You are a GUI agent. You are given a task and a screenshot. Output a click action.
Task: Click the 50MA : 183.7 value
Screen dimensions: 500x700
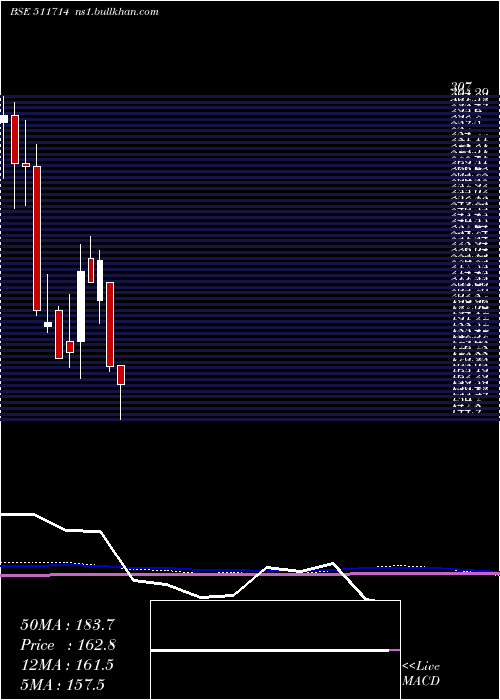[x=67, y=625]
